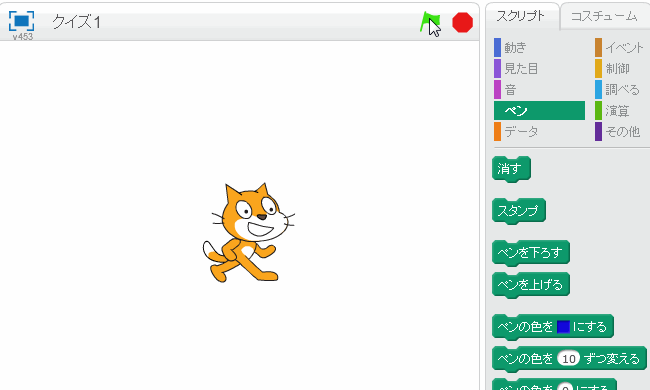
Task: Stop the project with red stop sign
Action: click(462, 22)
